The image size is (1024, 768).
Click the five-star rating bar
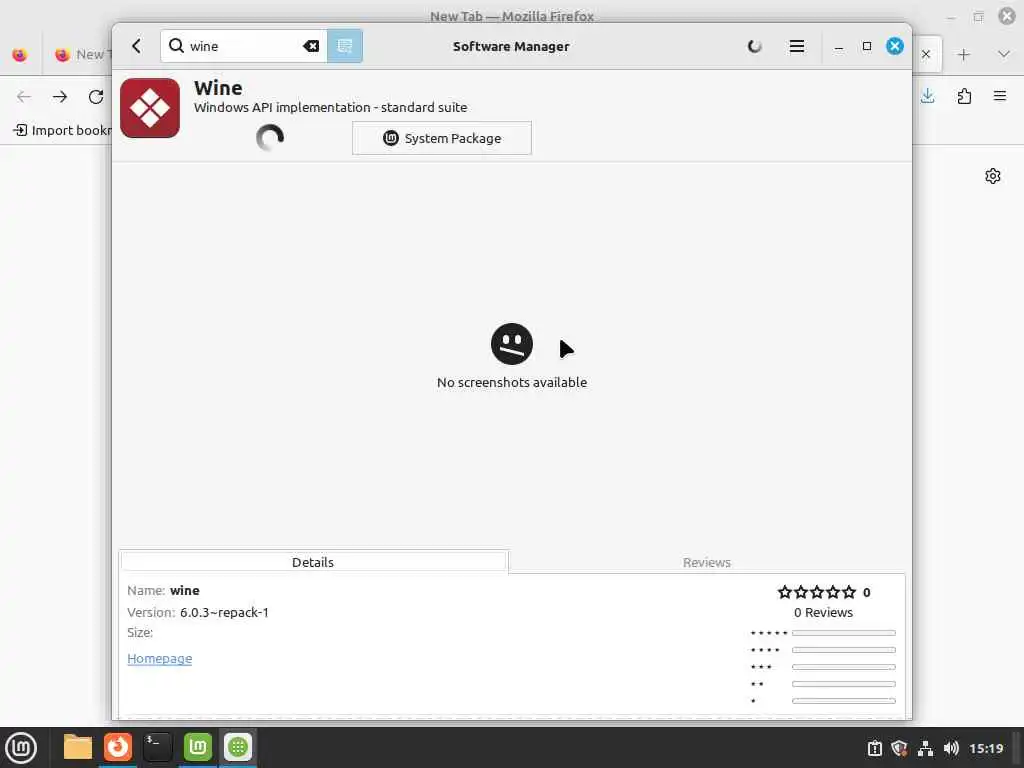[x=844, y=633]
